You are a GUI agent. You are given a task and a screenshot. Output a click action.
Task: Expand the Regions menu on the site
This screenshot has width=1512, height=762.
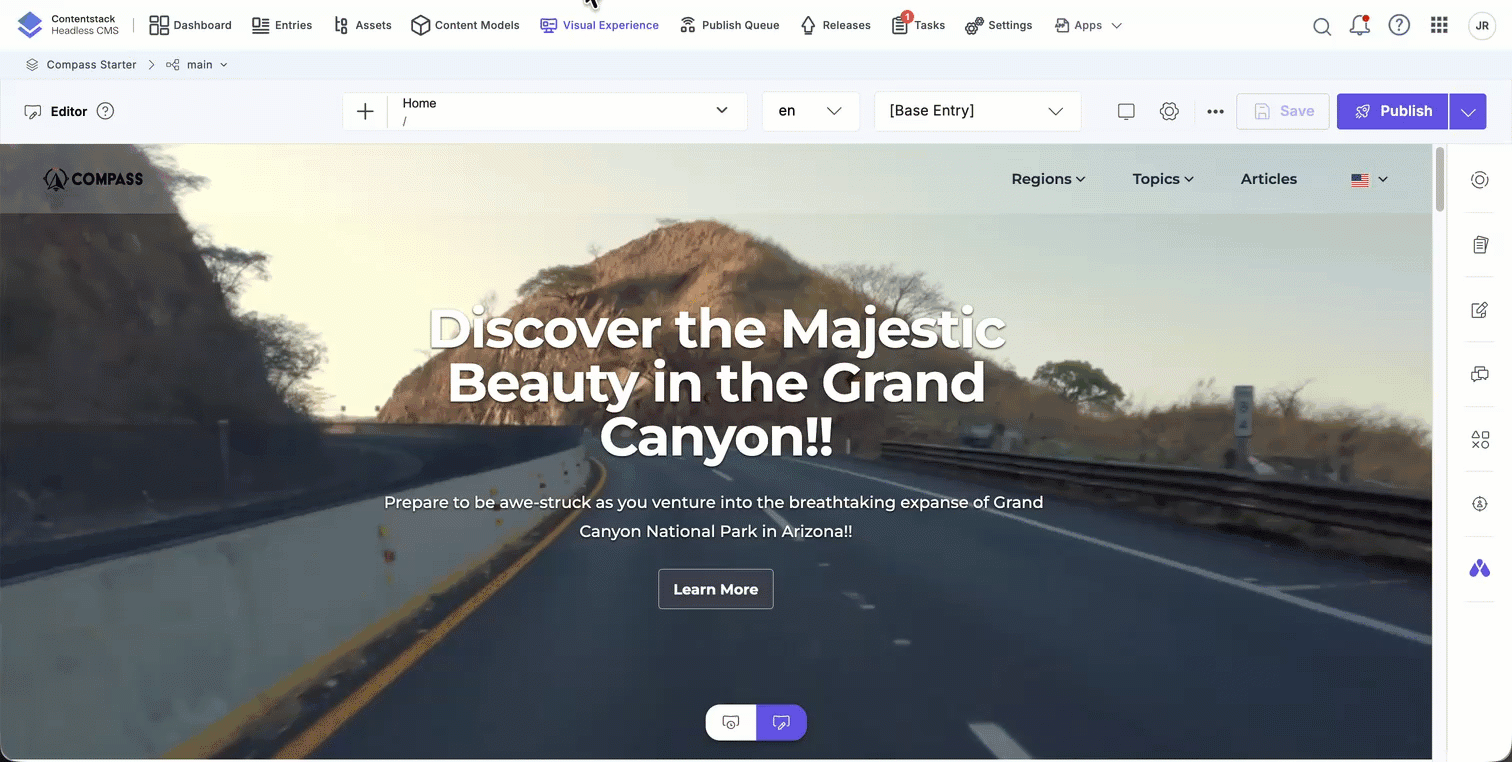pyautogui.click(x=1048, y=179)
